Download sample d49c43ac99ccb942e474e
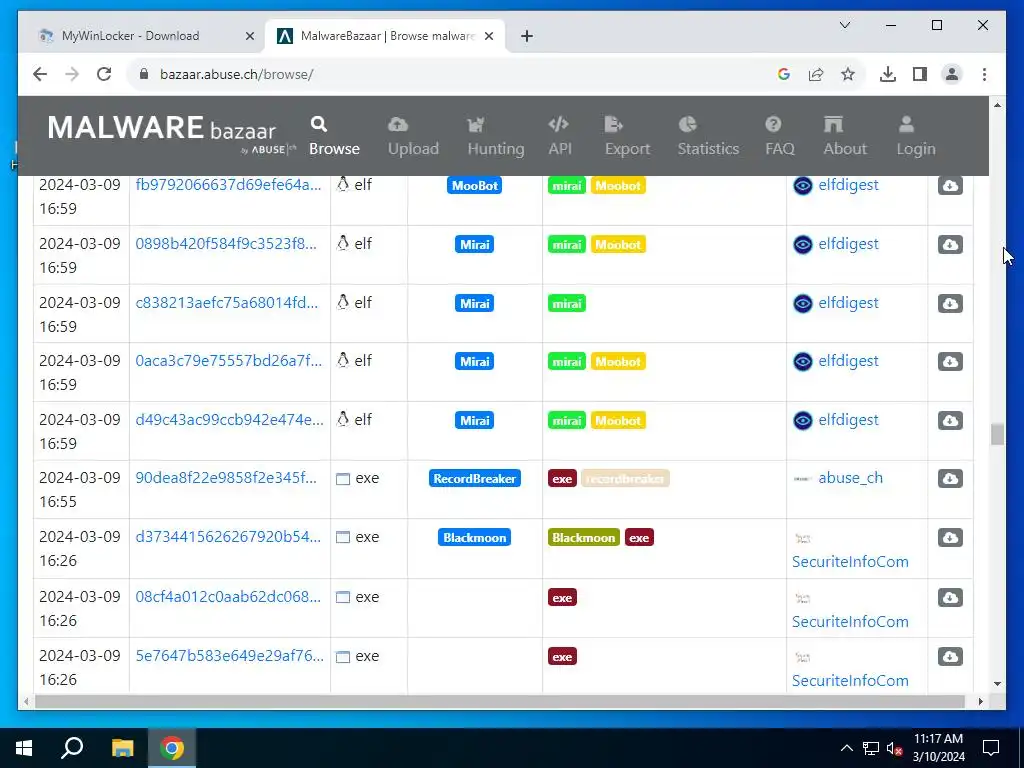This screenshot has height=768, width=1024. click(950, 420)
